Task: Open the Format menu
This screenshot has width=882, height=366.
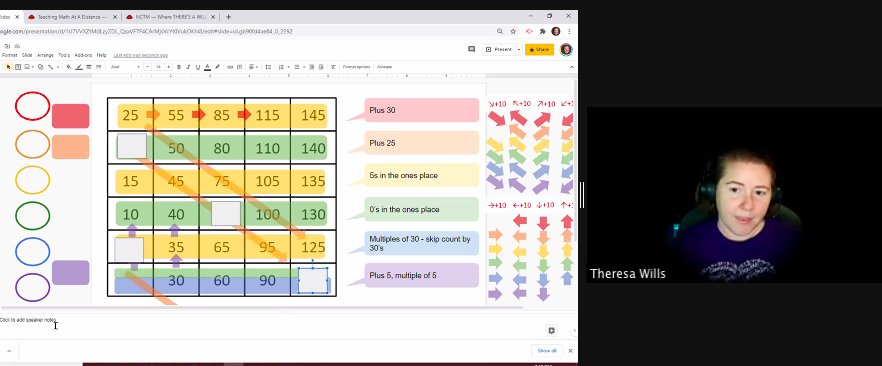Action: 10,55
